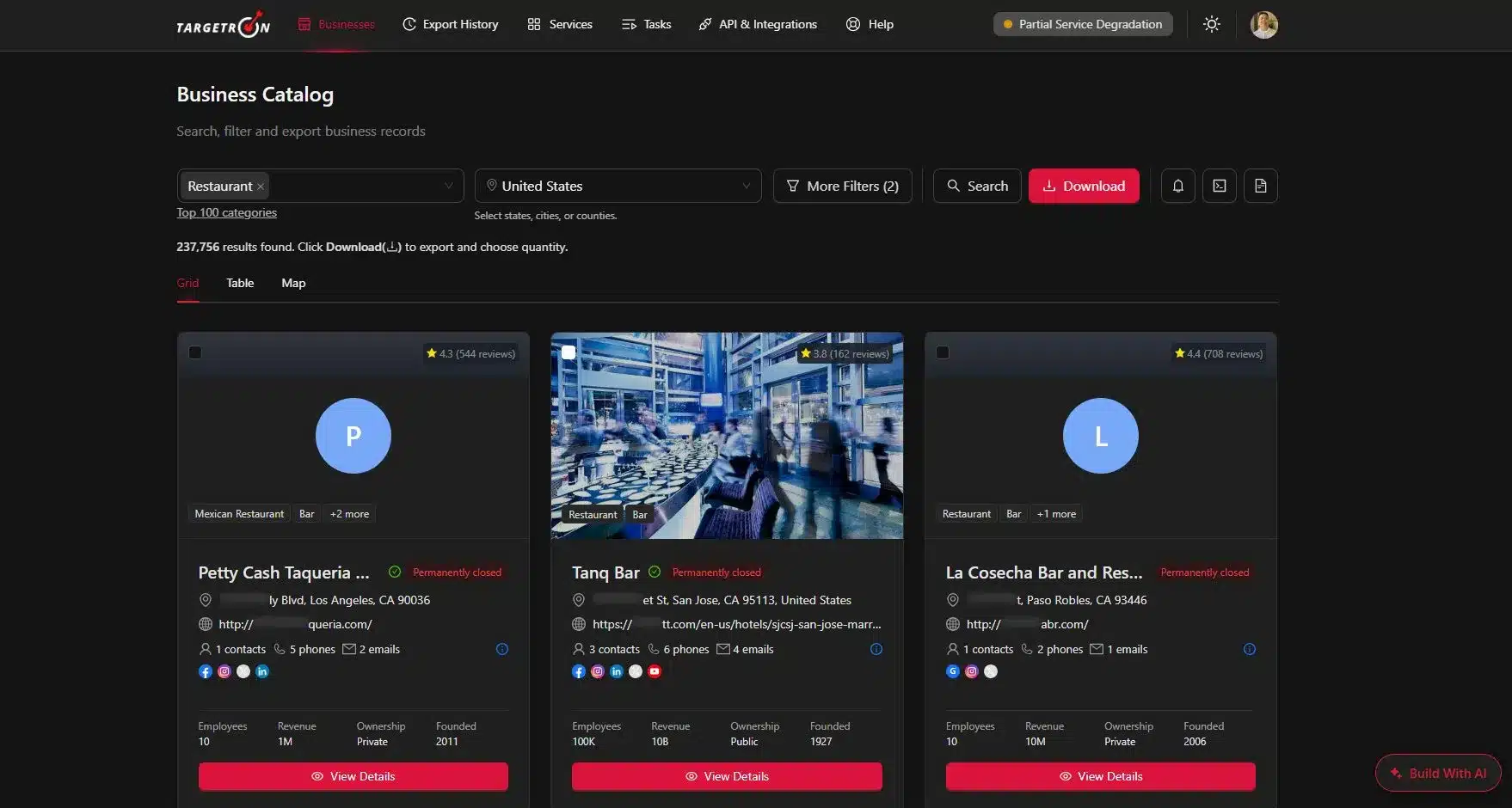The height and width of the screenshot is (808, 1512).
Task: Select the Tanq Bar card checkbox
Action: tap(569, 352)
